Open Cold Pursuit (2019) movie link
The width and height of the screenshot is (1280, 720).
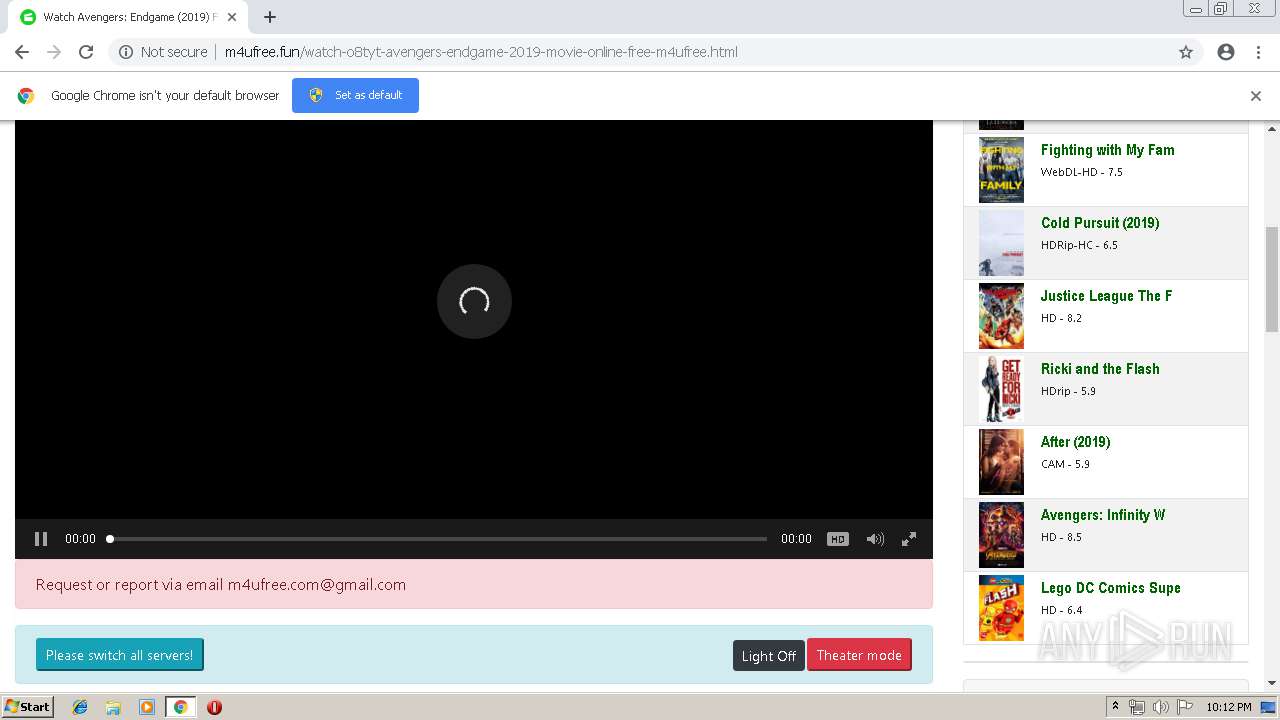tap(1100, 223)
